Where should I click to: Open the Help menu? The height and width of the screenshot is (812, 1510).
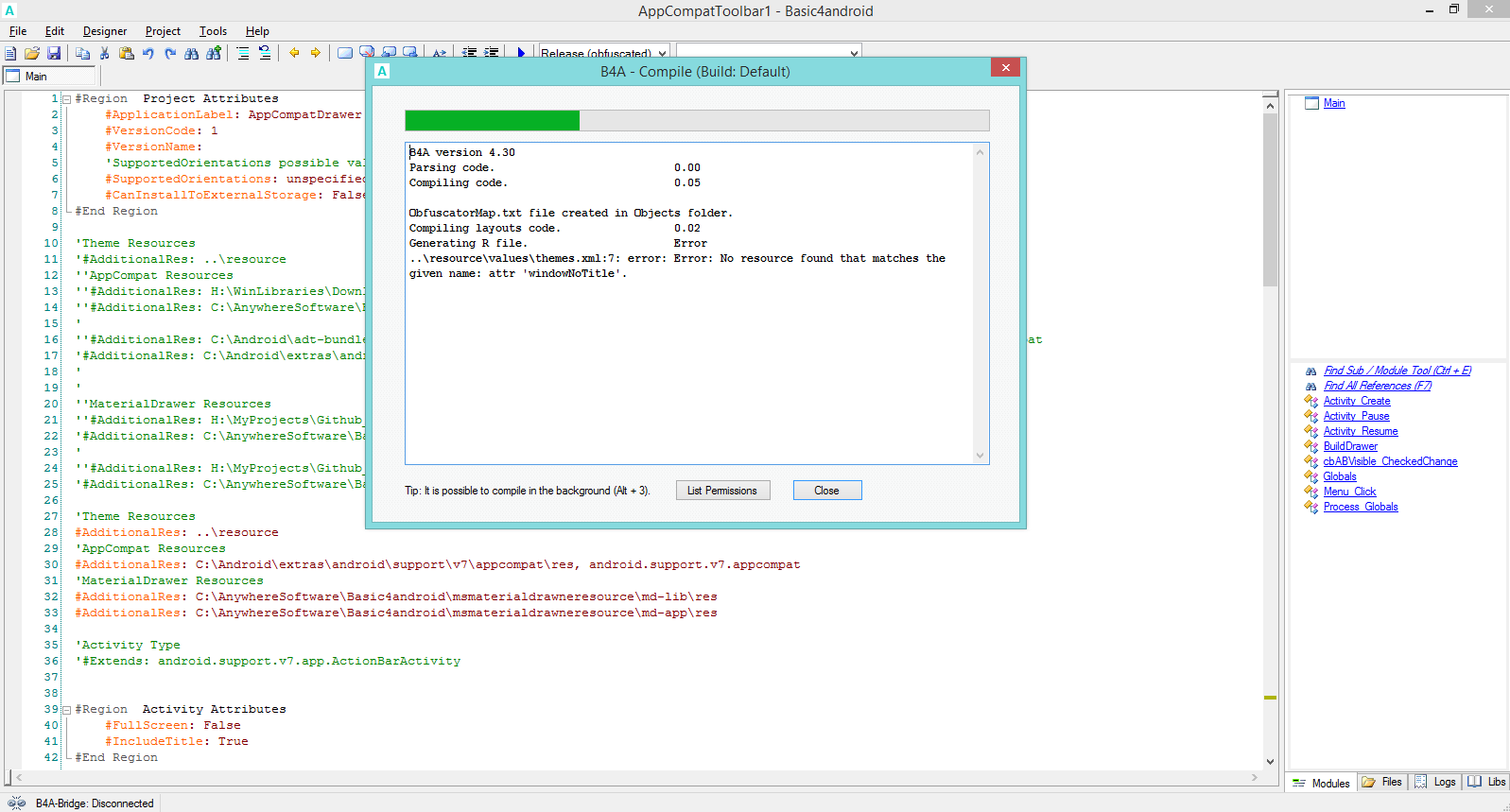point(257,31)
